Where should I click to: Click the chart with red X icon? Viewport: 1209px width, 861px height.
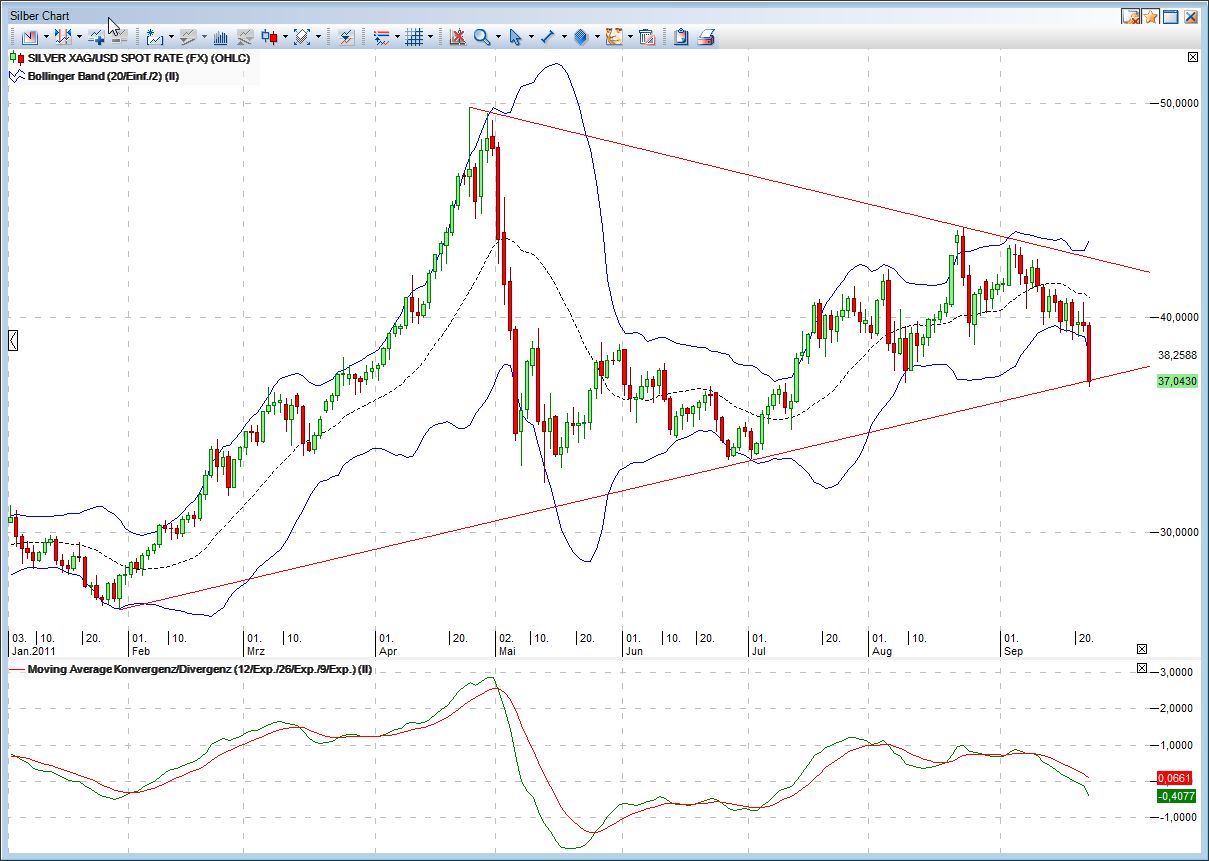[x=458, y=37]
